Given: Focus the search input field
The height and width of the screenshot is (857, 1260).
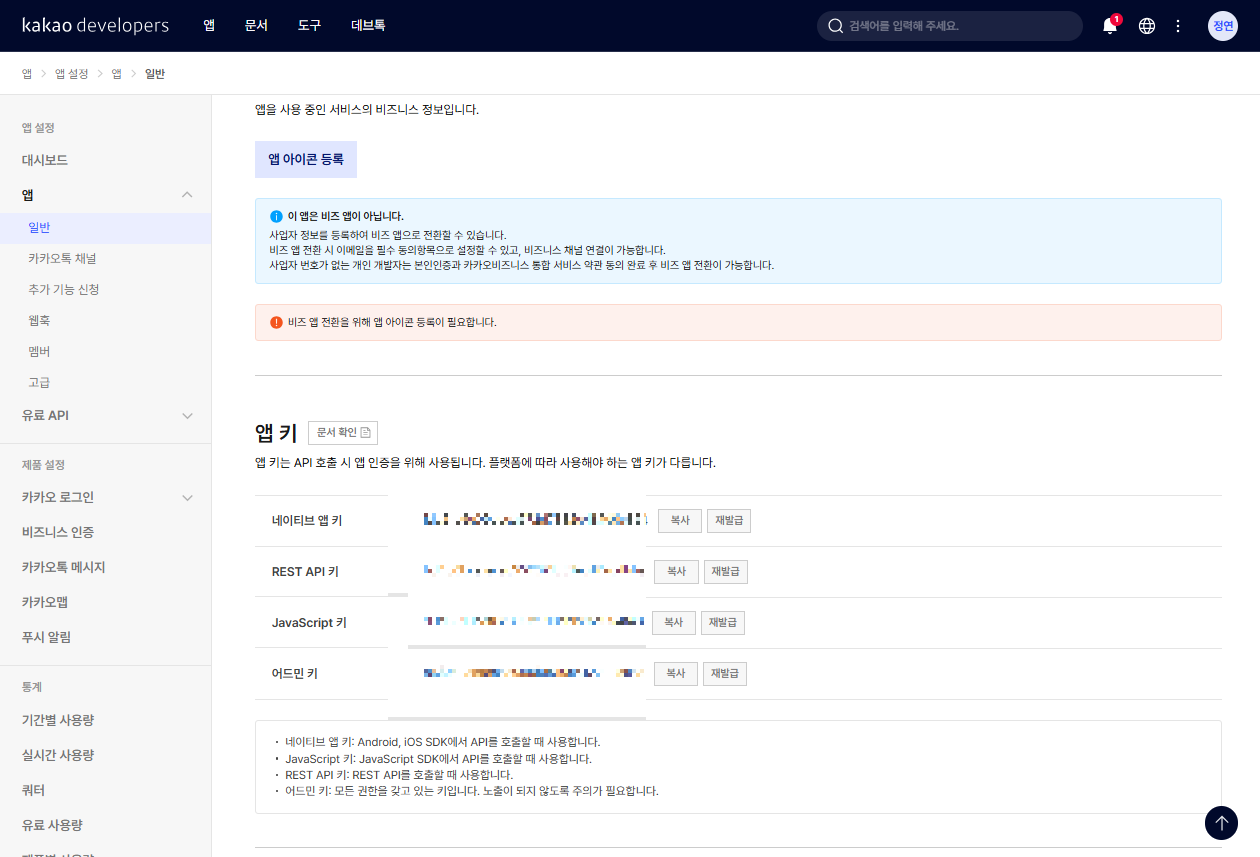Looking at the screenshot, I should click(x=950, y=26).
